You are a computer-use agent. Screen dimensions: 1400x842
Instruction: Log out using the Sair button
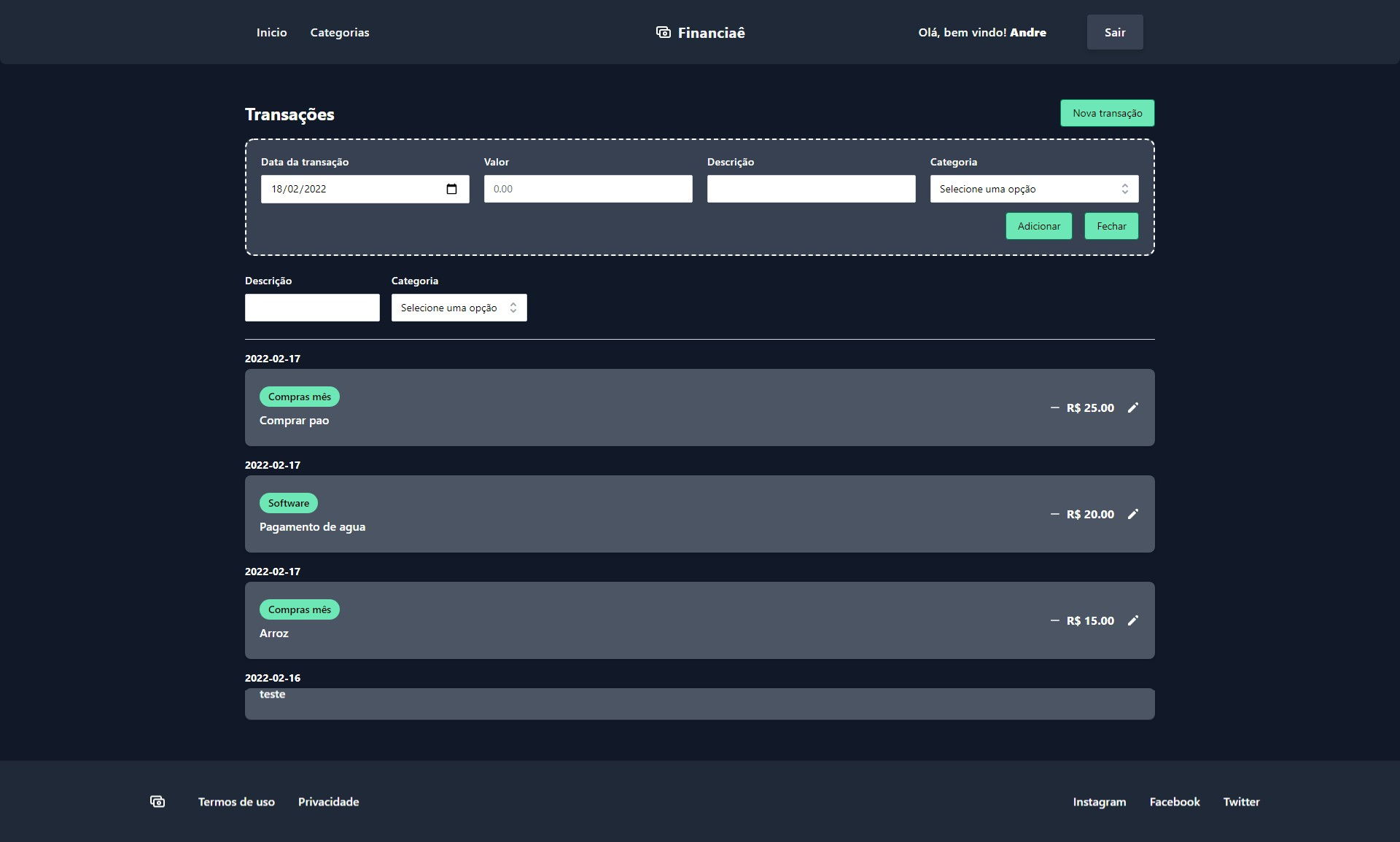coord(1114,32)
